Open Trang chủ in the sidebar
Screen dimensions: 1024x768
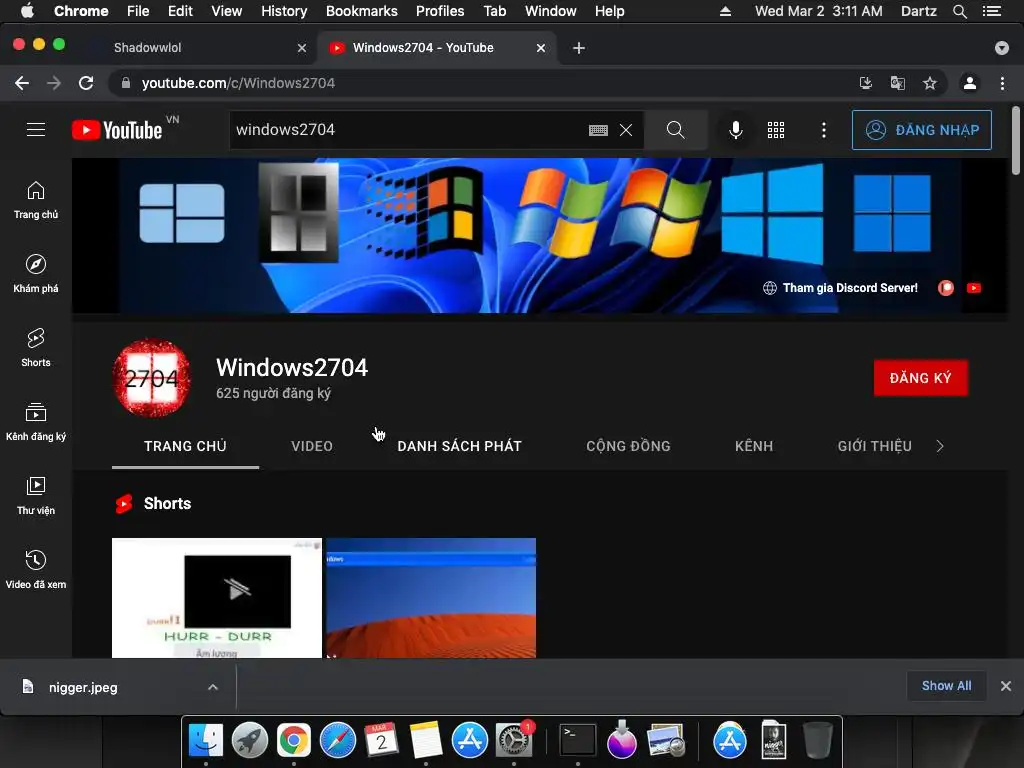click(x=36, y=200)
